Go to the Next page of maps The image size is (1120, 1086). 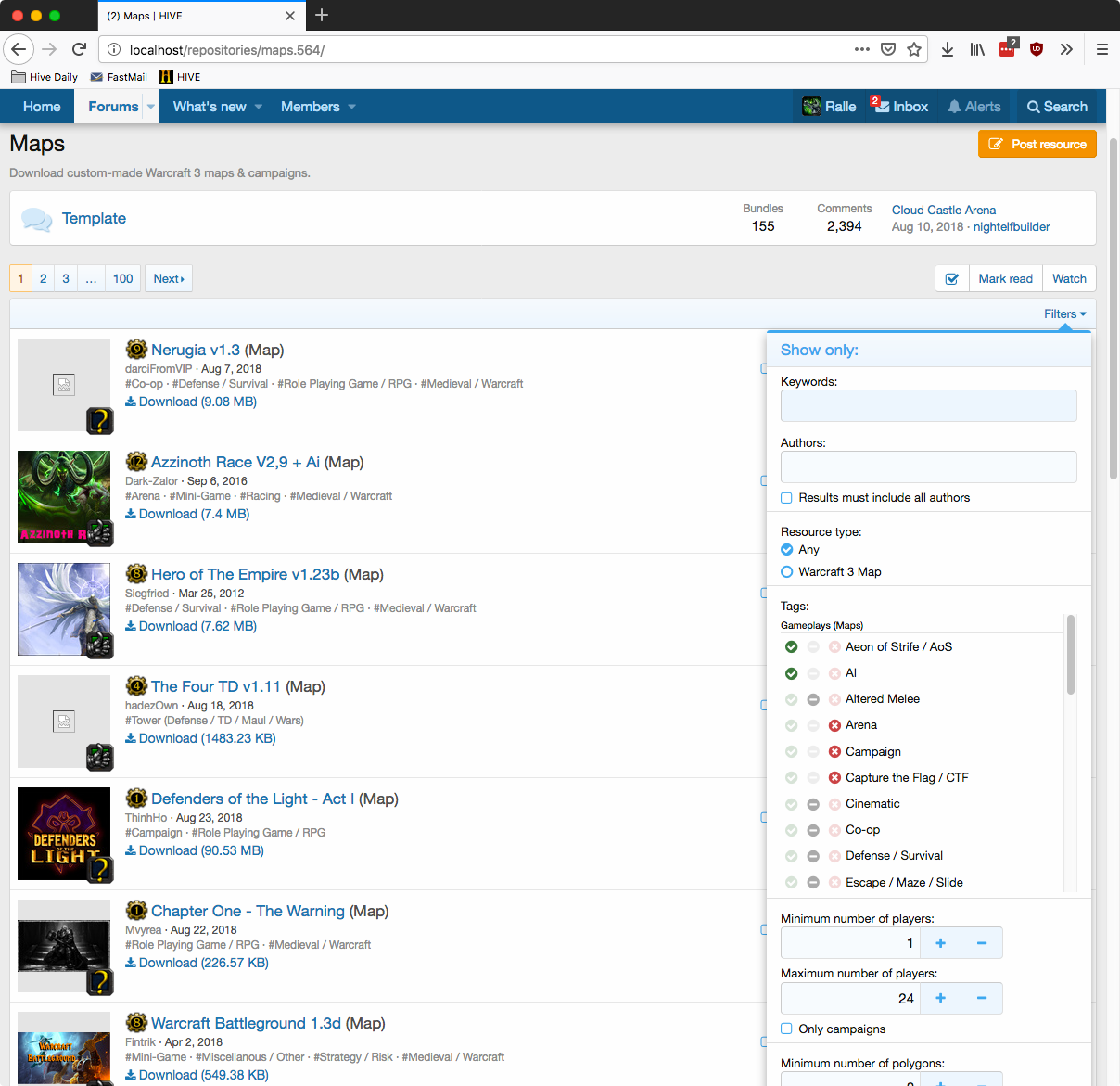pyautogui.click(x=169, y=278)
